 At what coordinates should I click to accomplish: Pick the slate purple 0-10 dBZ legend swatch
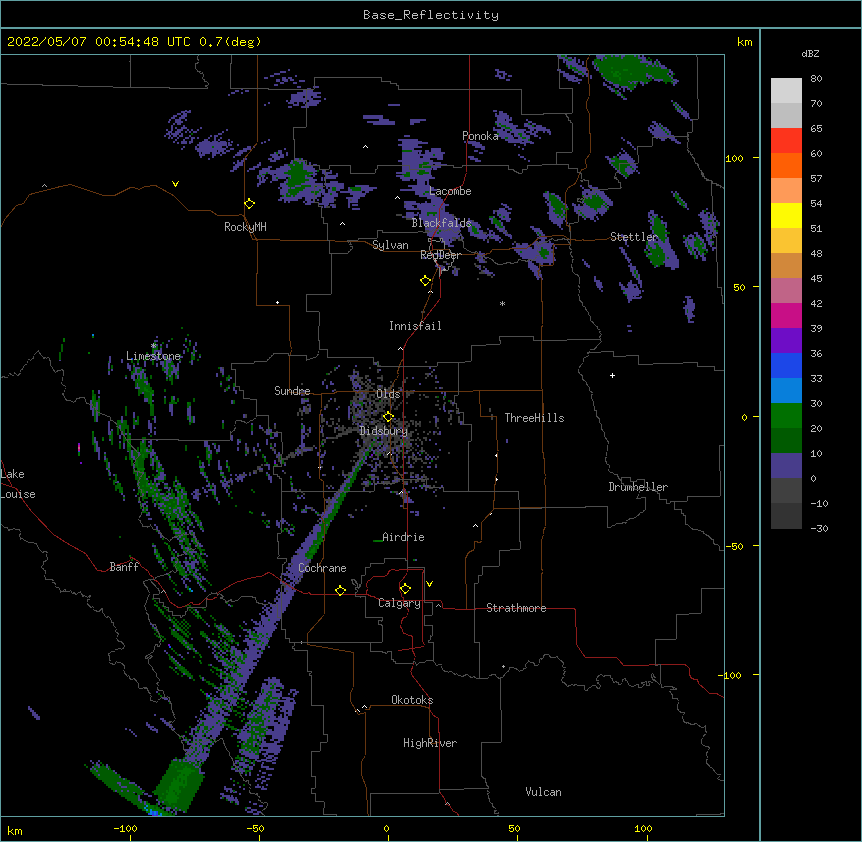tap(786, 466)
